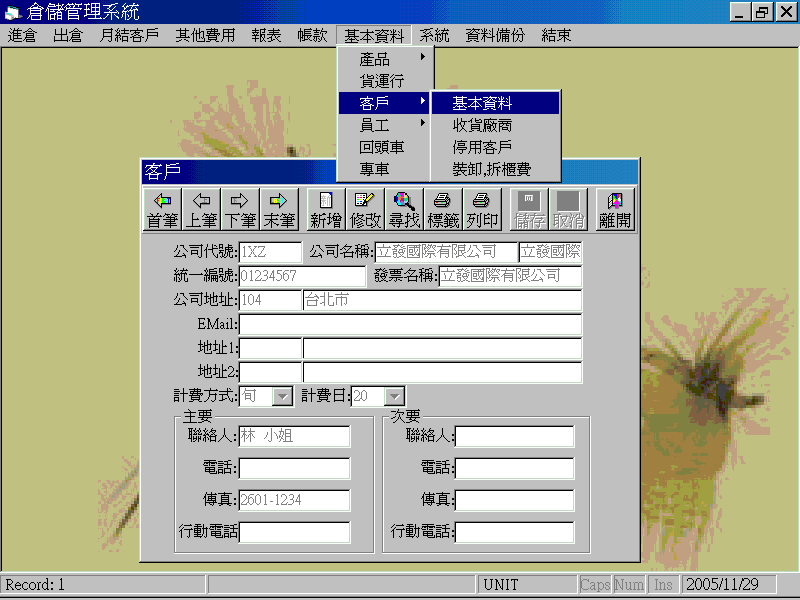Add a new customer with 新增

(326, 210)
